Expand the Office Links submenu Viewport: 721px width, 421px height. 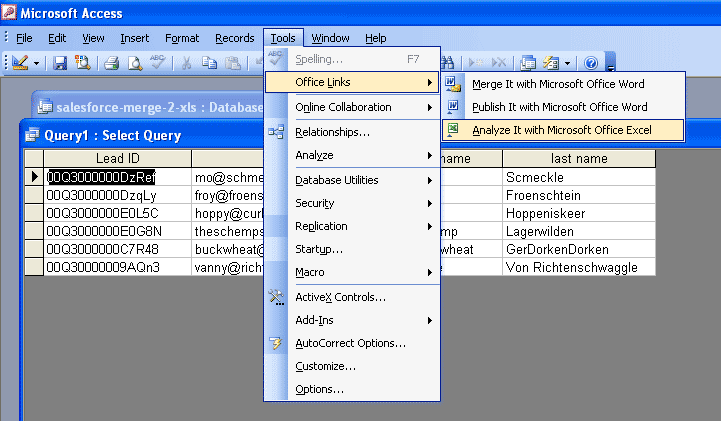click(352, 82)
